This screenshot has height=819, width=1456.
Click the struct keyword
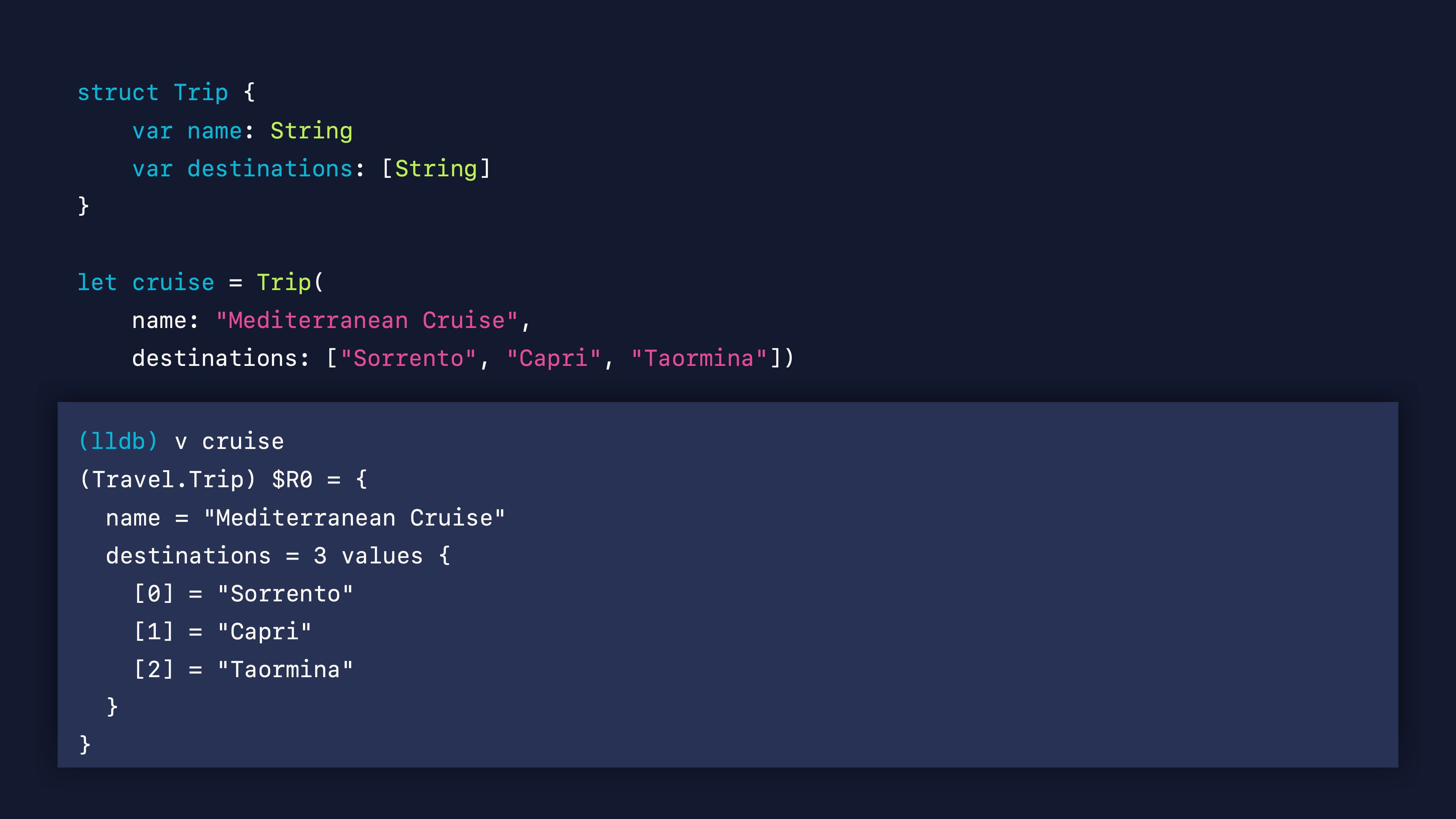(118, 93)
